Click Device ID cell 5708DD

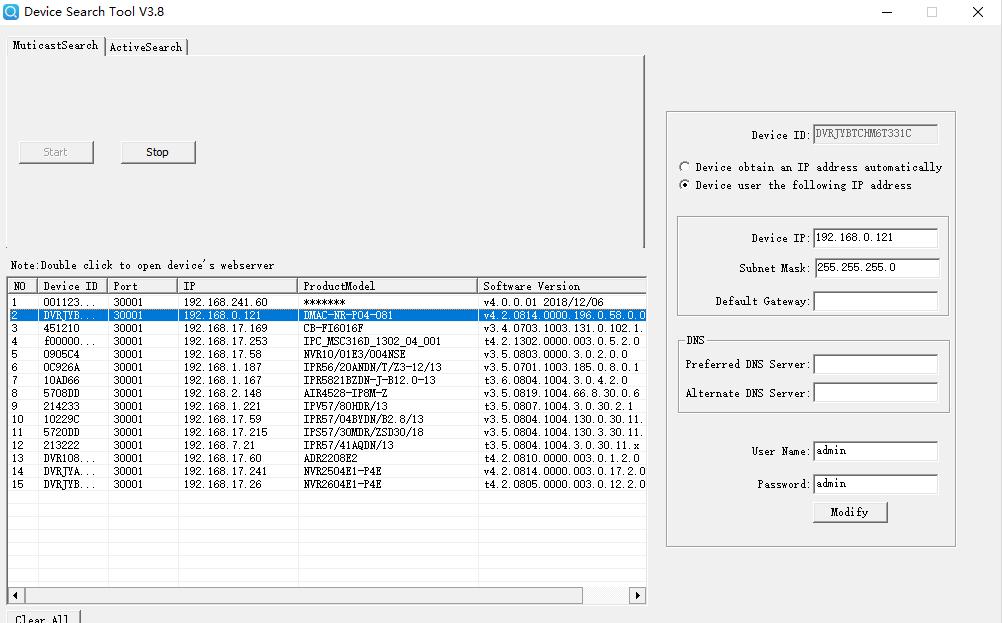(x=61, y=393)
